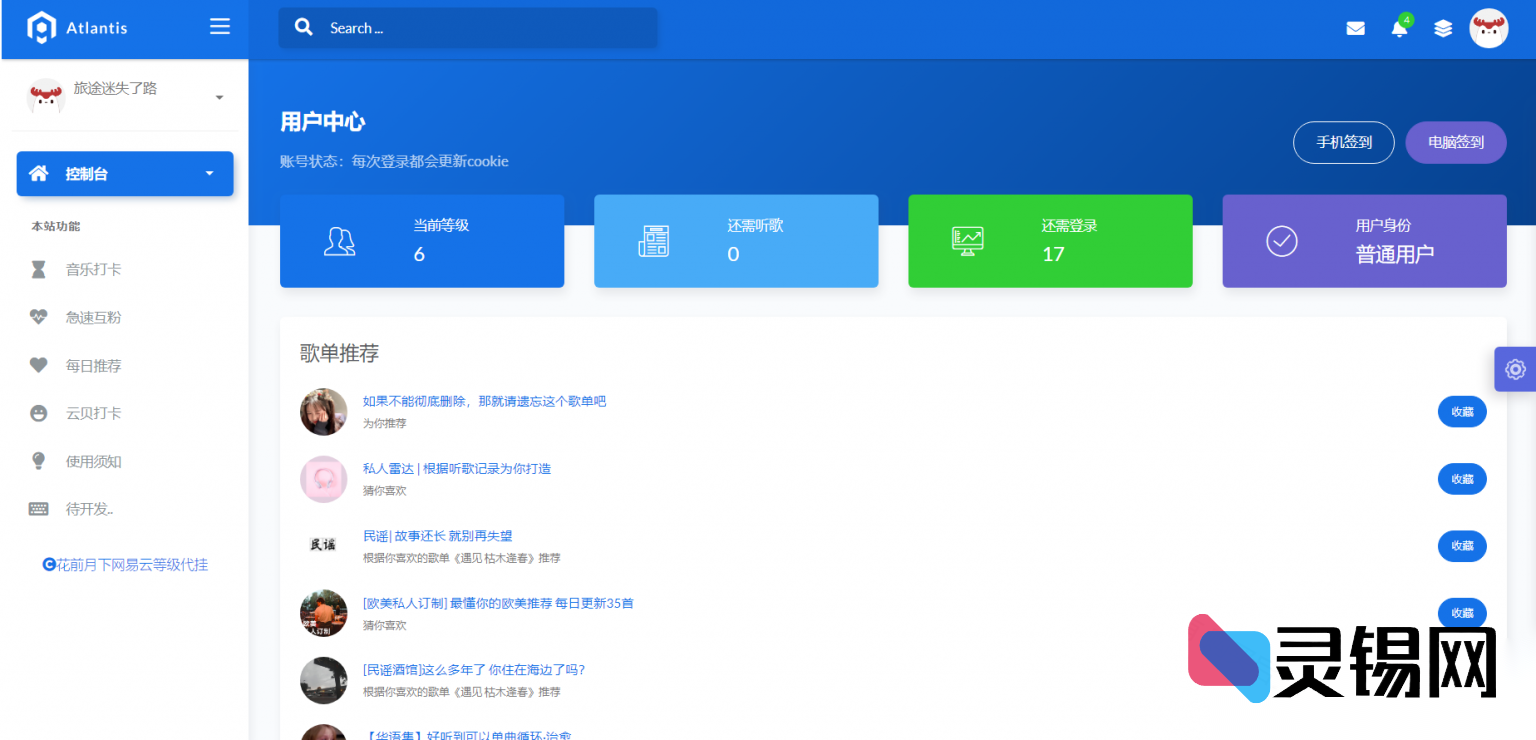
Task: Click the profile avatar in top right corner
Action: click(x=1489, y=28)
